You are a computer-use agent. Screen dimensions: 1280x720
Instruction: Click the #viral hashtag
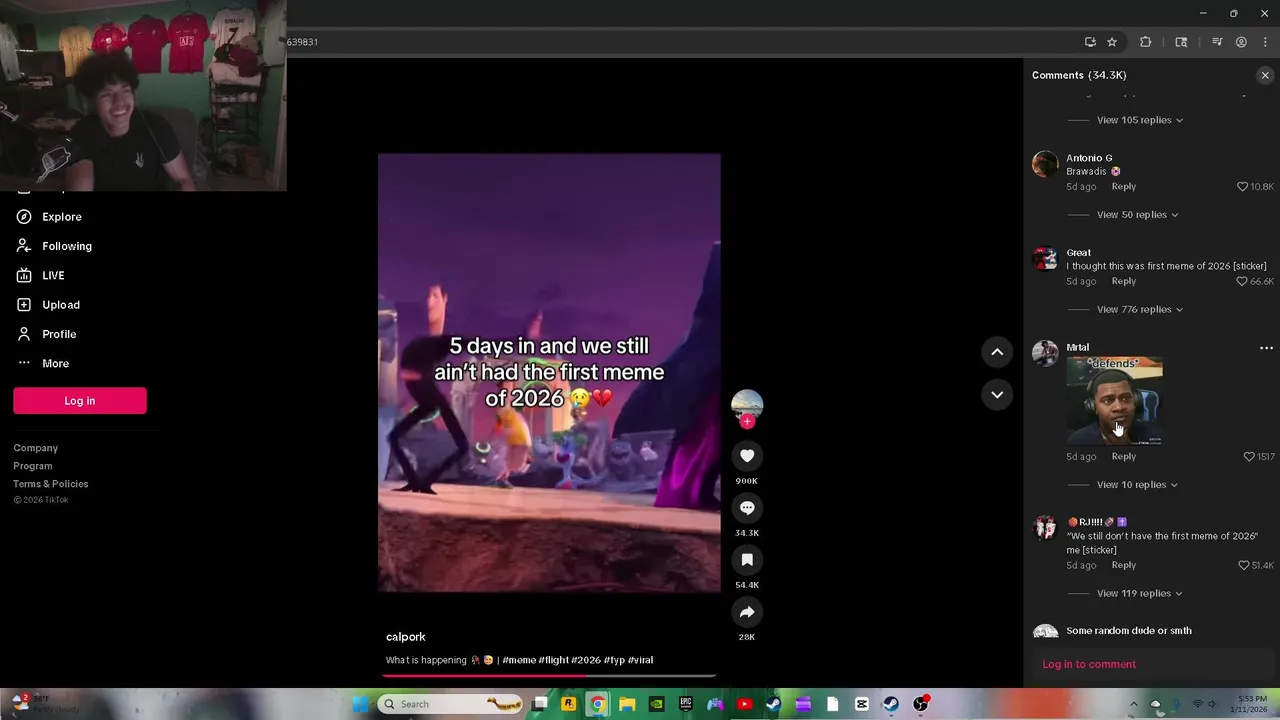pos(640,660)
